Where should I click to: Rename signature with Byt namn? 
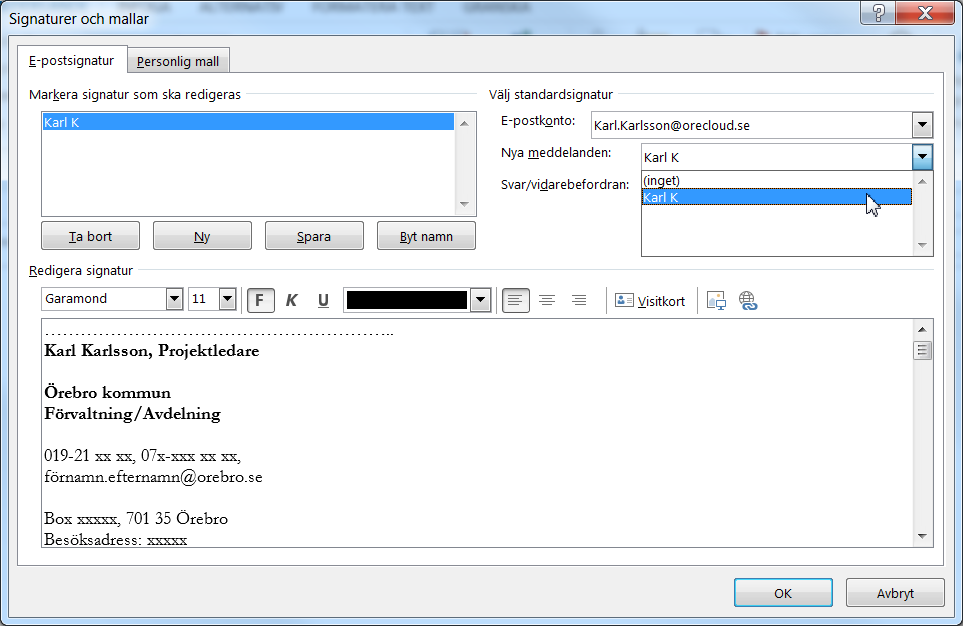(x=426, y=237)
